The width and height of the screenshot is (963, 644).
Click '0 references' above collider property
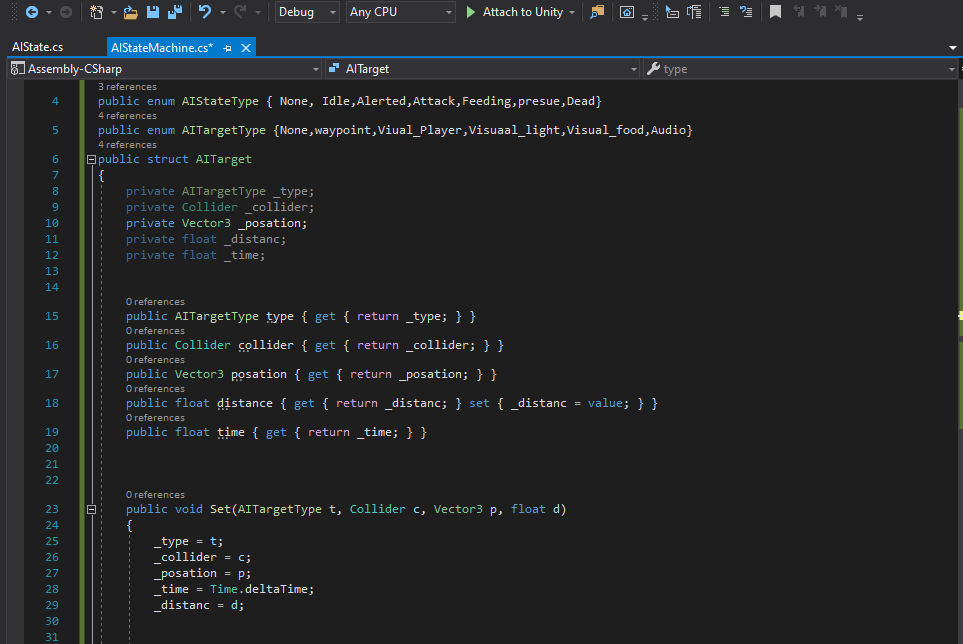(x=155, y=330)
